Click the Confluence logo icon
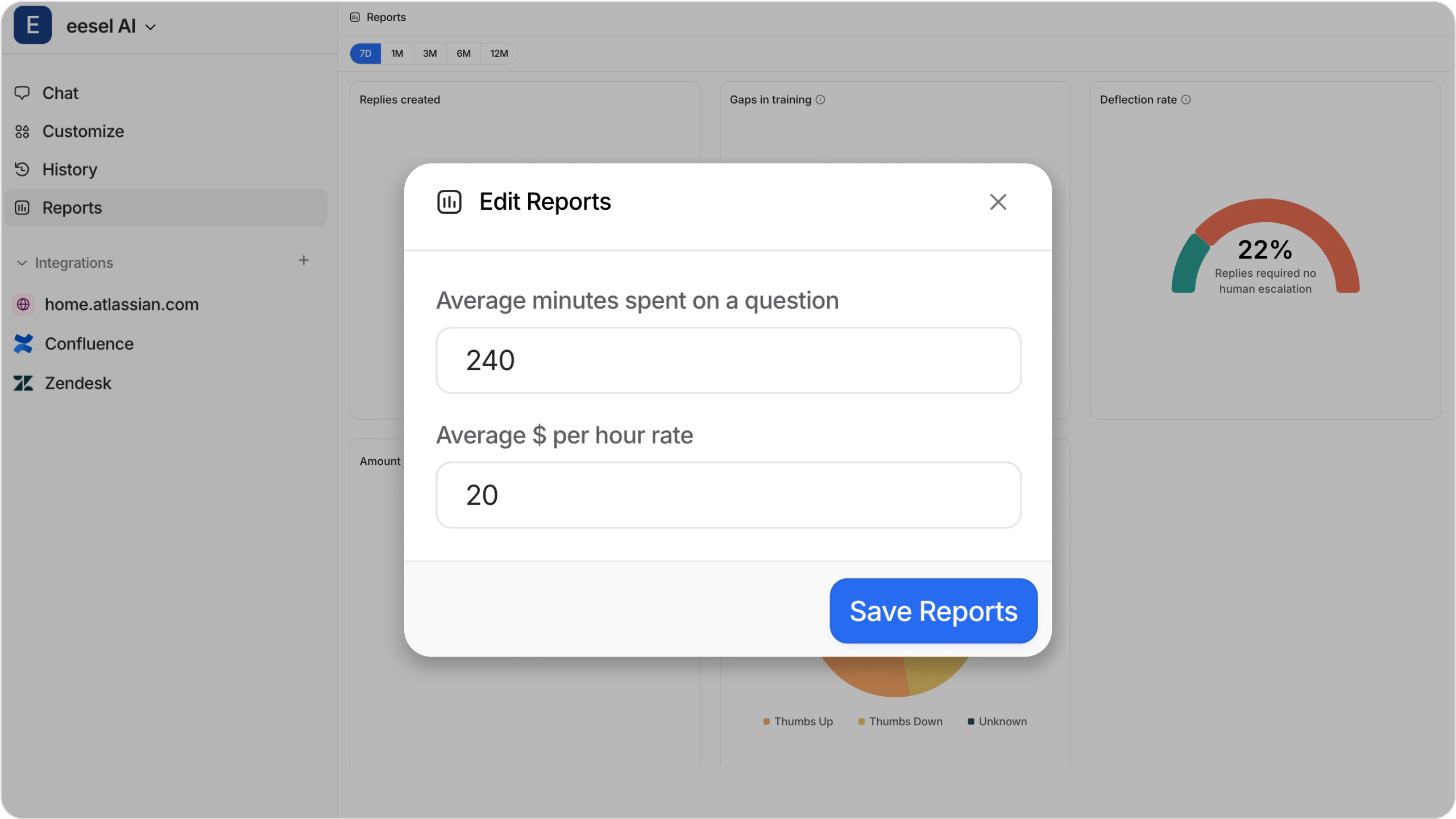The width and height of the screenshot is (1456, 819). click(x=23, y=344)
